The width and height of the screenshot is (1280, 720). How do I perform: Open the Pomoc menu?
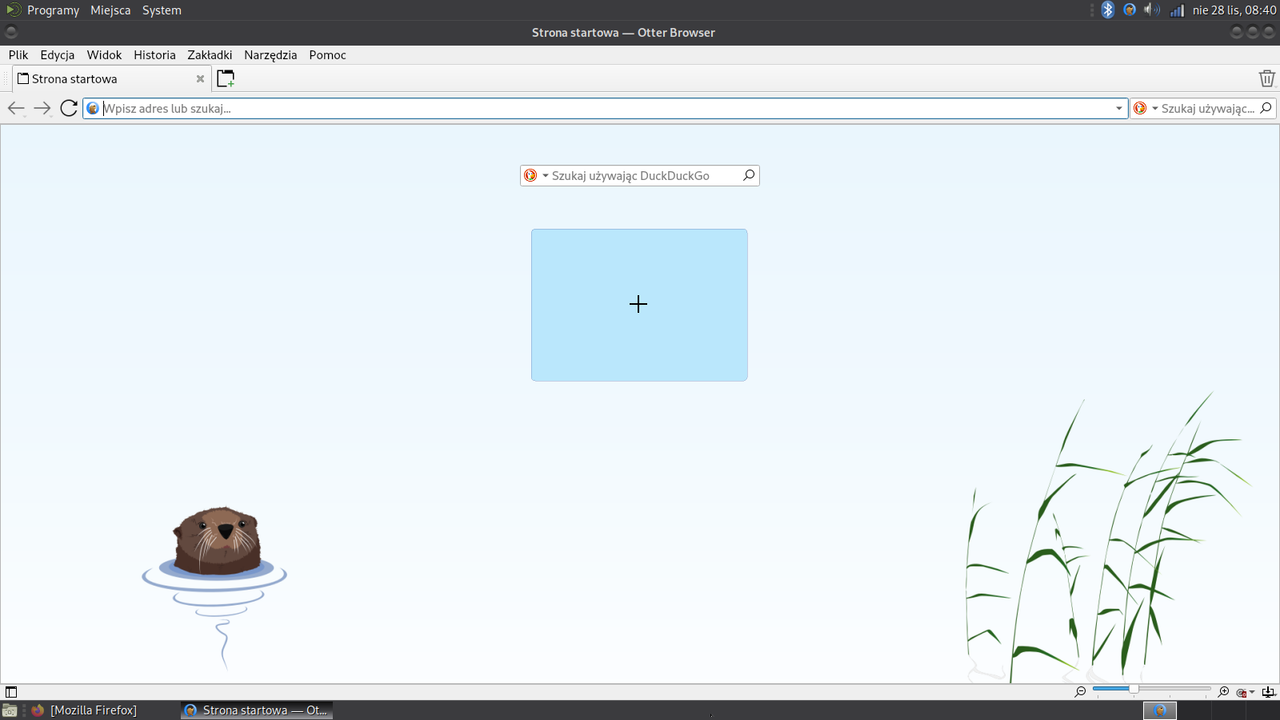tap(328, 55)
